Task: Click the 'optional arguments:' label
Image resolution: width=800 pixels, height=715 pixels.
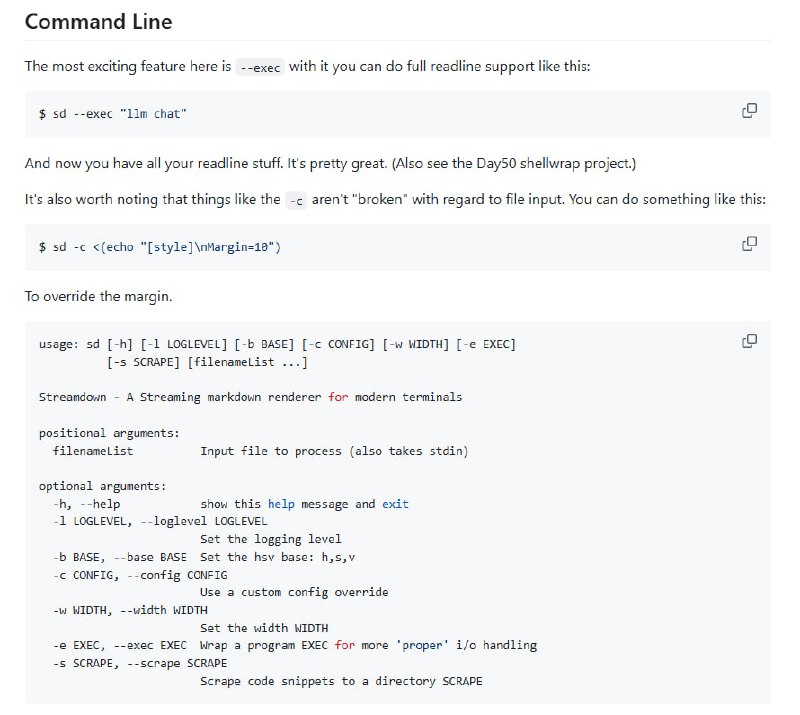Action: pos(102,486)
